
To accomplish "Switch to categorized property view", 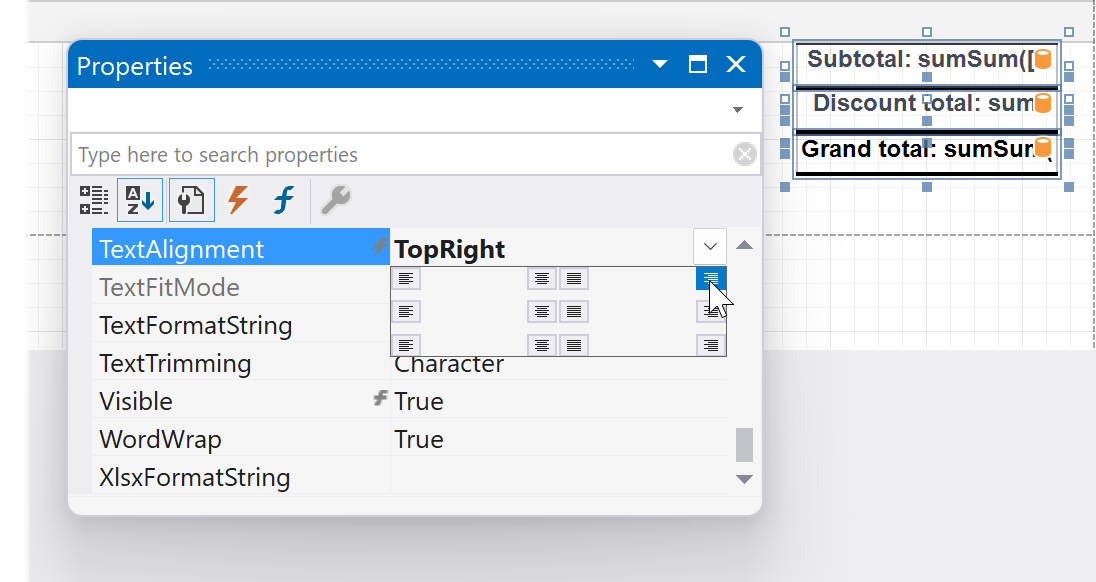I will [93, 199].
